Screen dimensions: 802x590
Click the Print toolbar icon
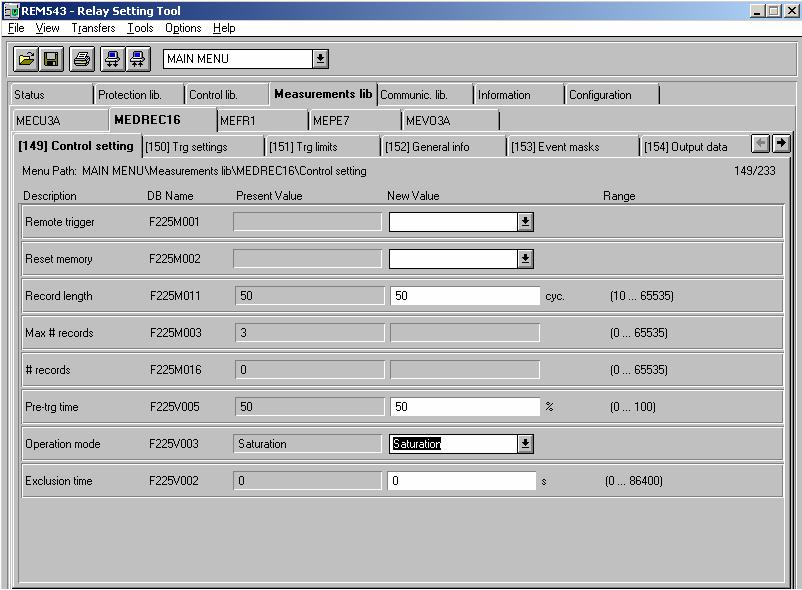[82, 59]
